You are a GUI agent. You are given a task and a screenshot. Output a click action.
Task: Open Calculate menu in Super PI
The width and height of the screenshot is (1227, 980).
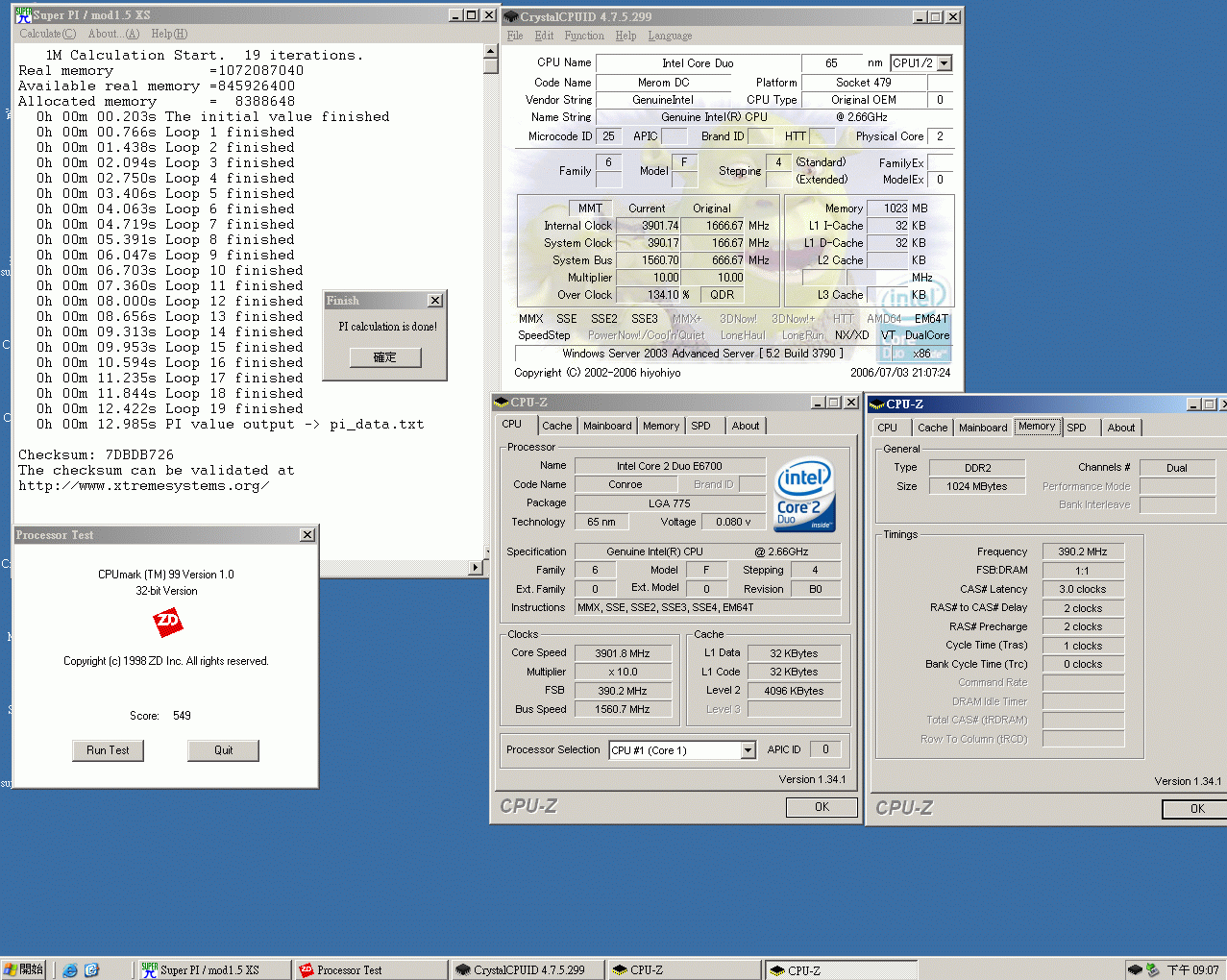47,34
